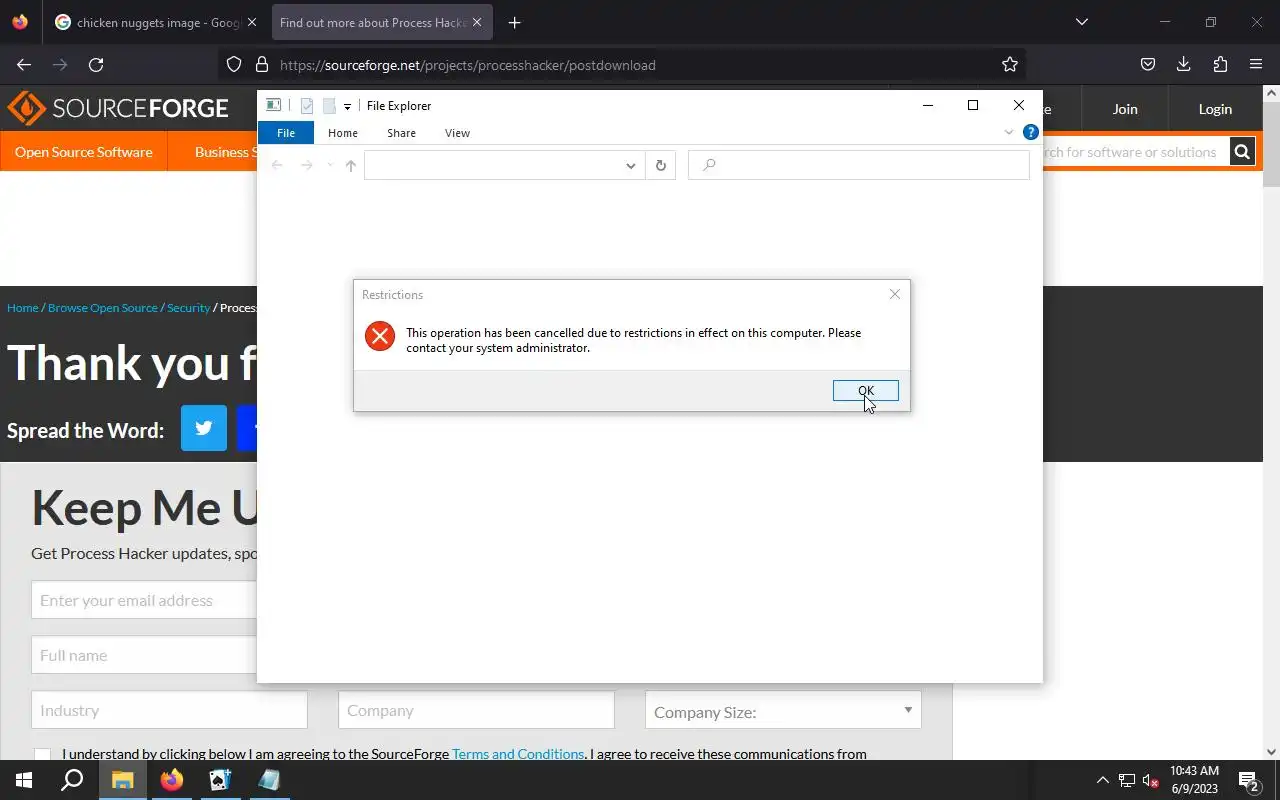The image size is (1280, 800).
Task: Click the File Explorer search box
Action: 859,165
